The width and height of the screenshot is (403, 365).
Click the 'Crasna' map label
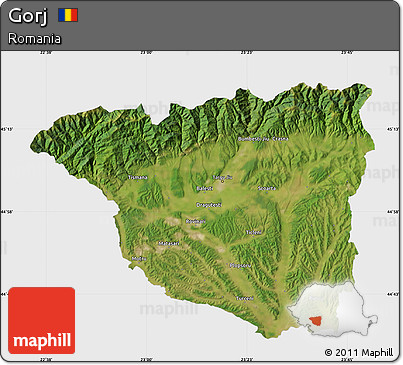[280, 139]
